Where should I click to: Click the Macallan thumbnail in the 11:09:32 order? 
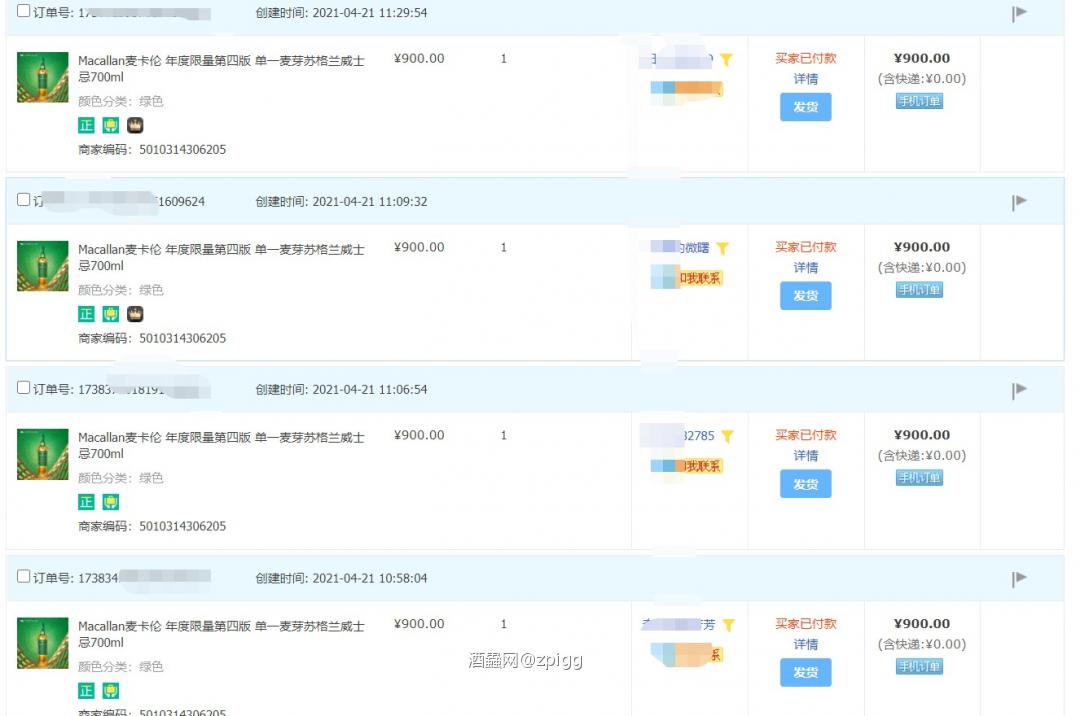43,266
